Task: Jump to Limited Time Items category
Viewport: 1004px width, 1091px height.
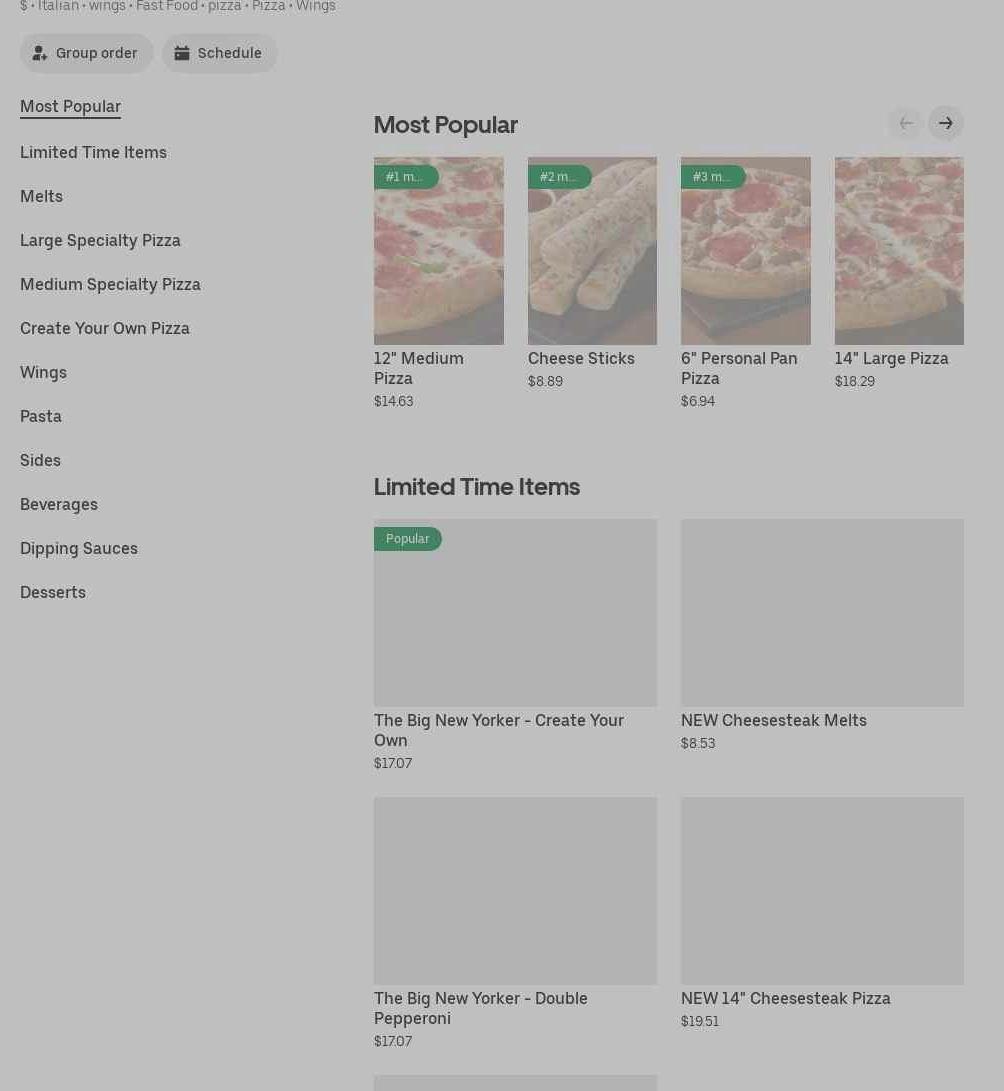Action: point(93,152)
